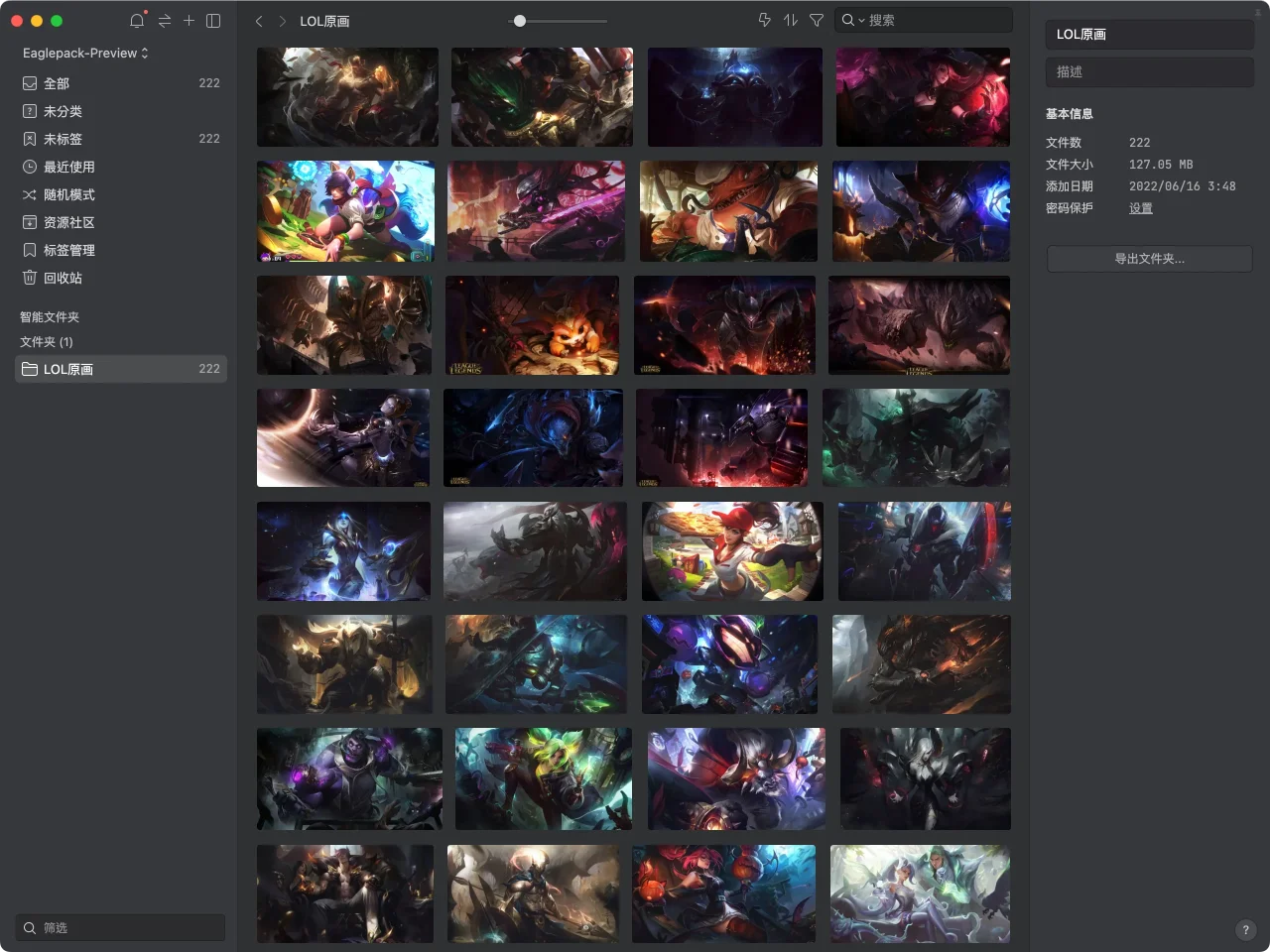Click the 2022/06/16 3:48 added date
The image size is (1270, 952).
click(1182, 186)
